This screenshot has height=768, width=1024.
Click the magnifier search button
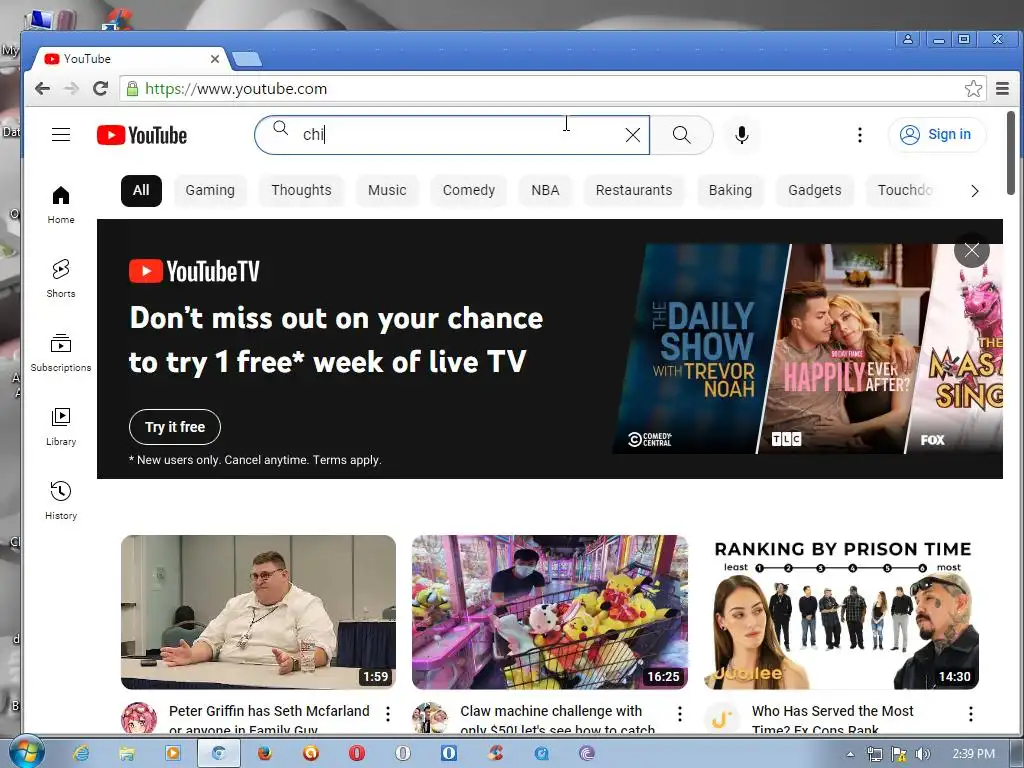tap(681, 135)
